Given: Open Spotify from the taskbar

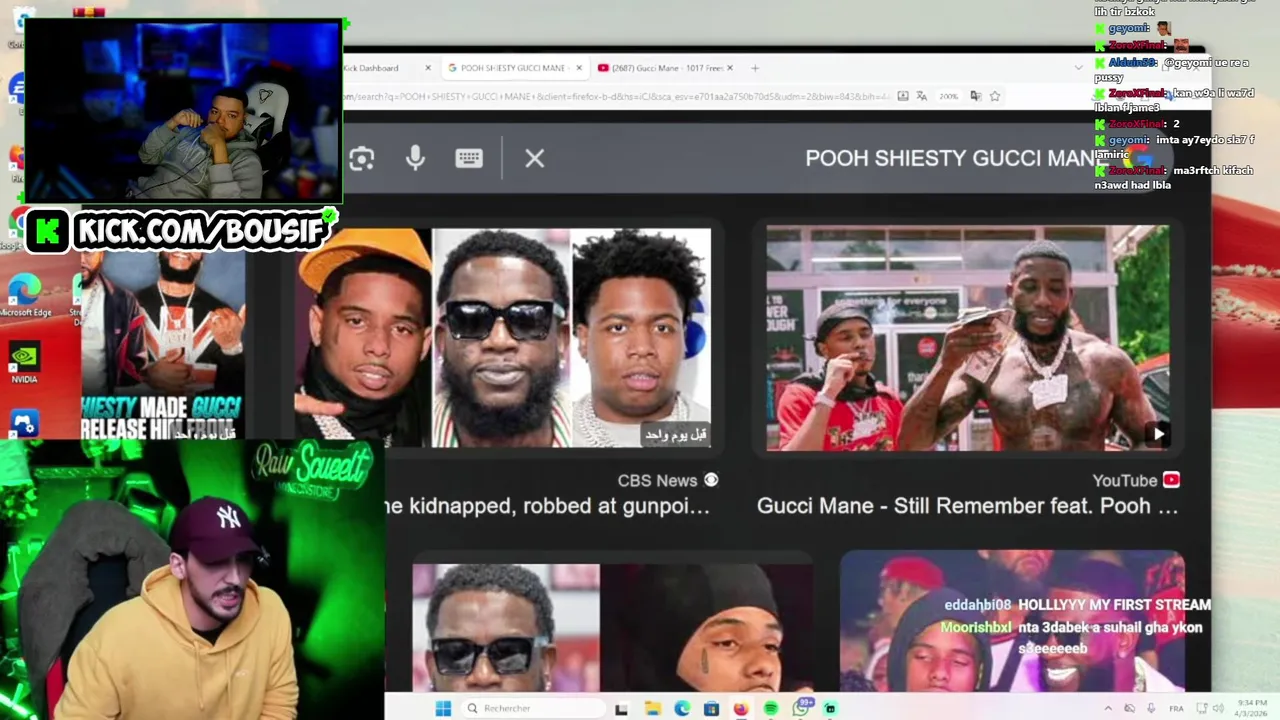Looking at the screenshot, I should (x=770, y=708).
